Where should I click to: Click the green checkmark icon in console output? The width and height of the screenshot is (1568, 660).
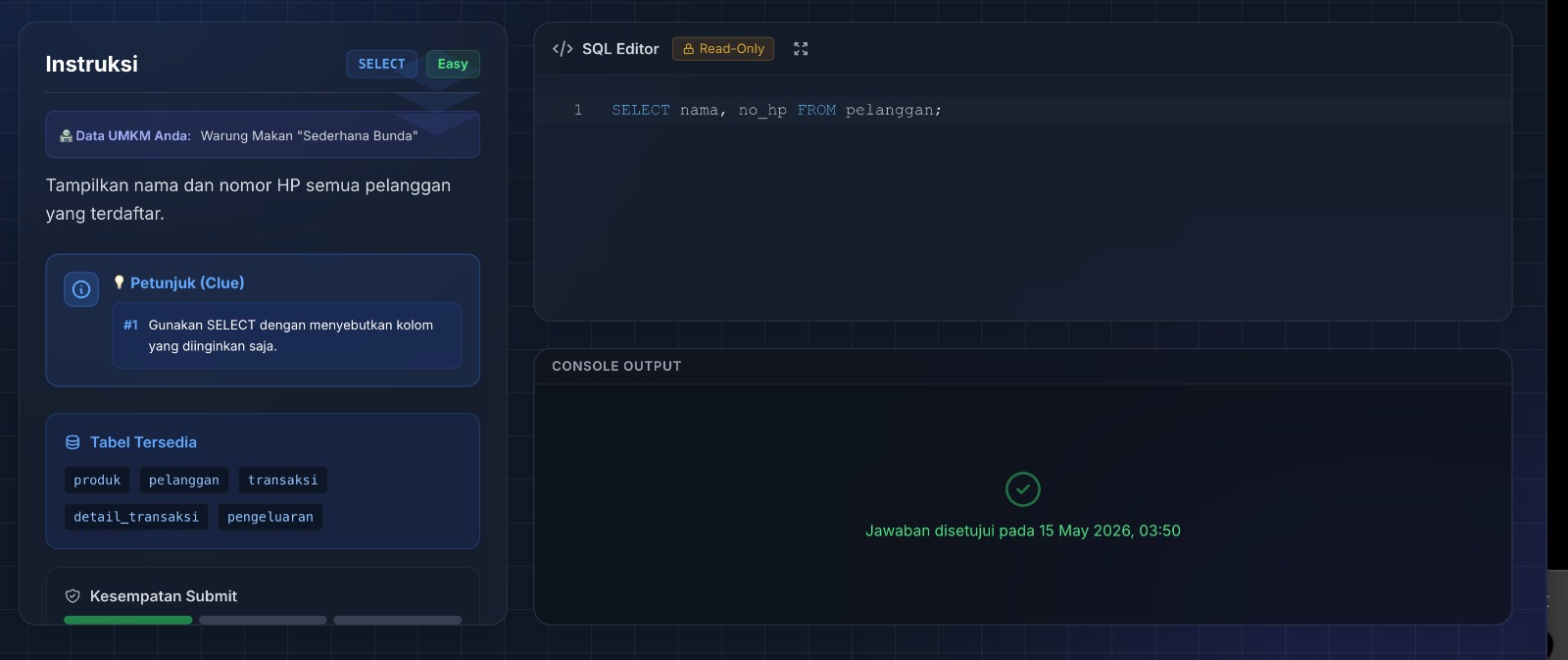(x=1023, y=489)
